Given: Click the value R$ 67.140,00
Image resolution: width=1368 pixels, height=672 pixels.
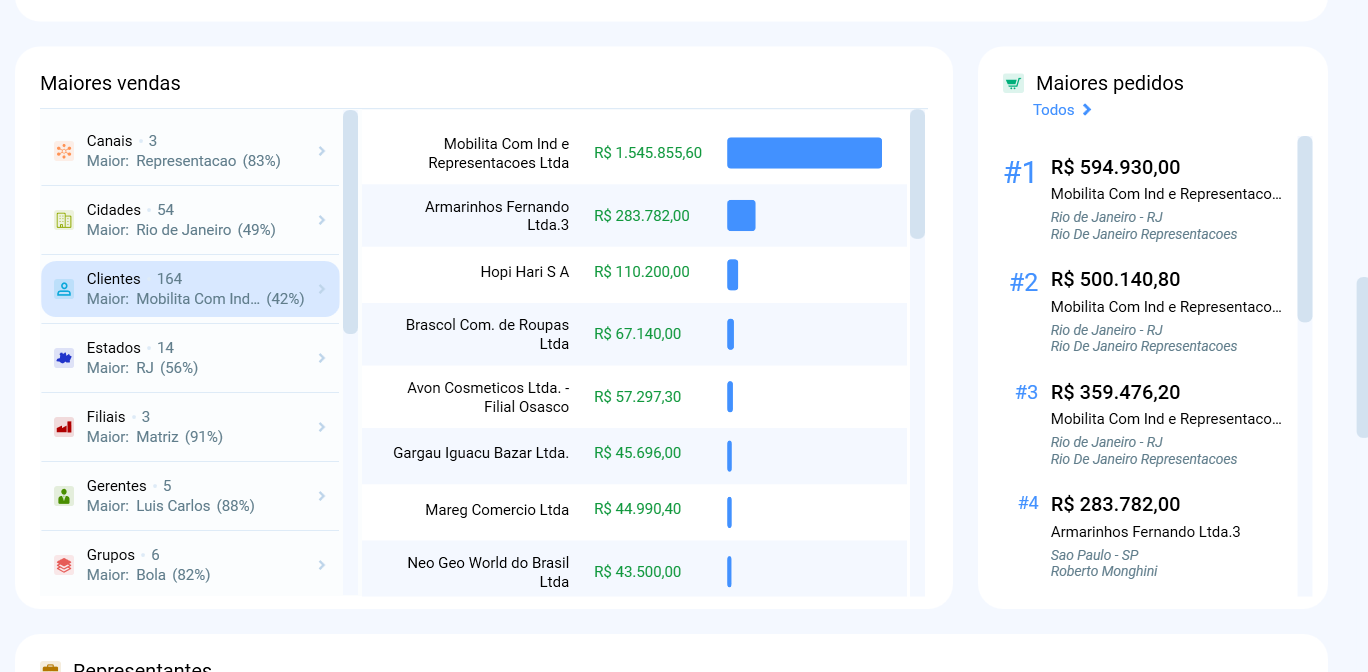Looking at the screenshot, I should 638,334.
